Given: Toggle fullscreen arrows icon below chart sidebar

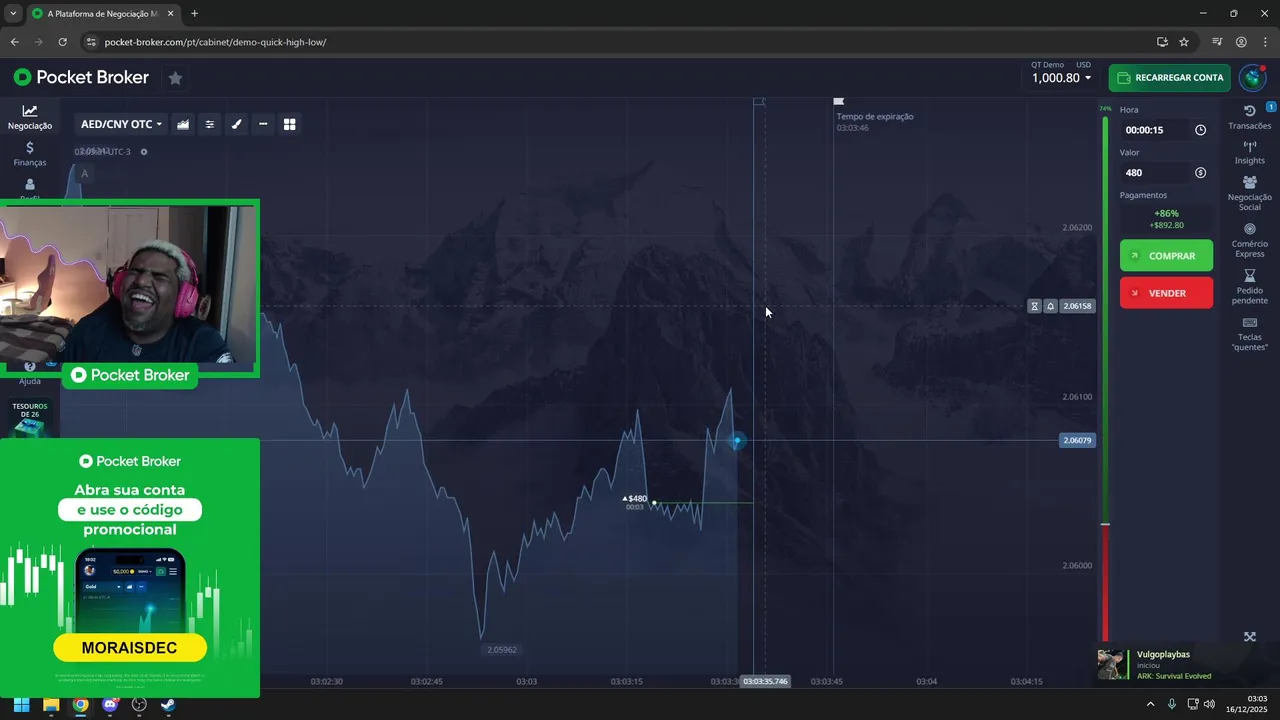Looking at the screenshot, I should pos(1250,637).
